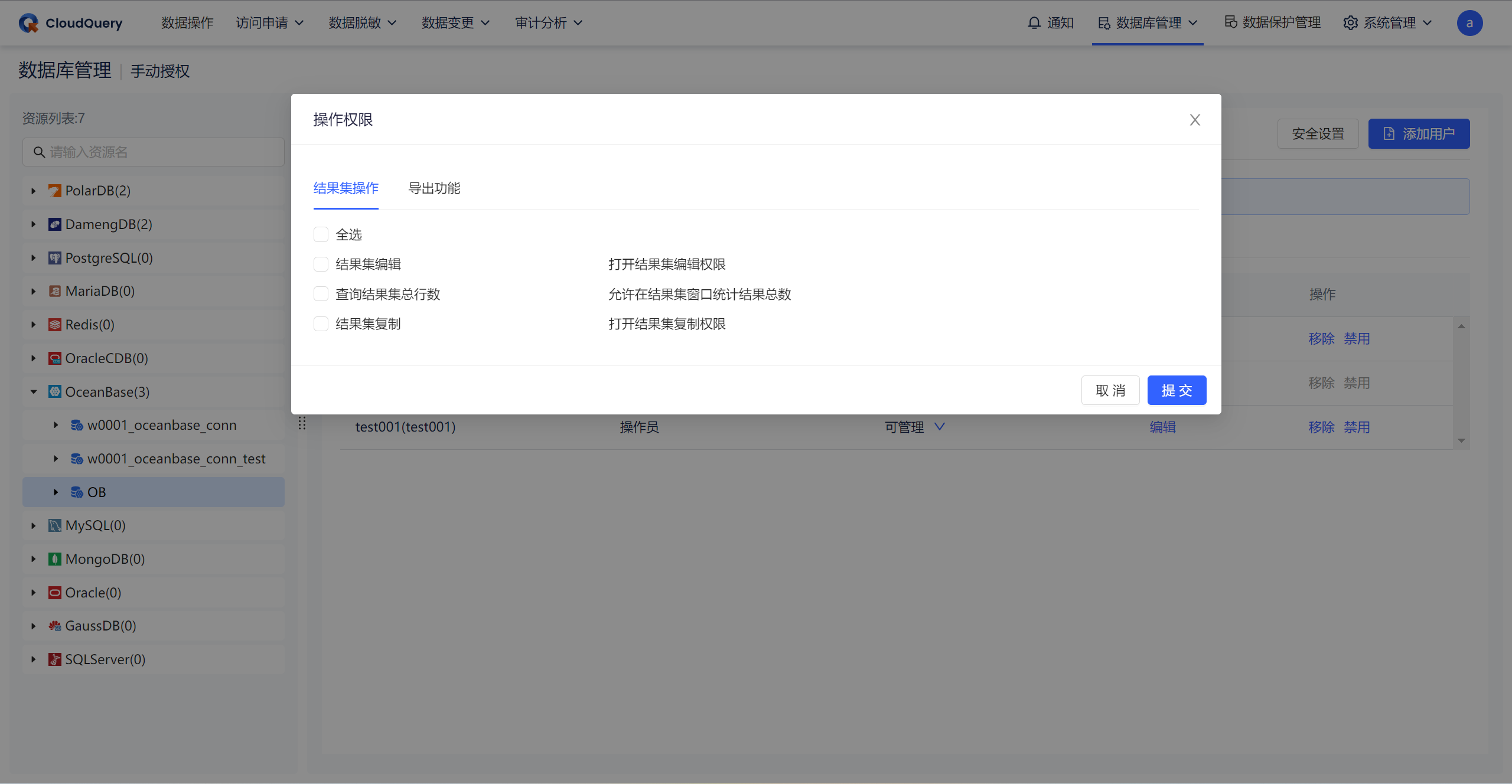Click the MongoDB leaf icon

click(x=55, y=559)
